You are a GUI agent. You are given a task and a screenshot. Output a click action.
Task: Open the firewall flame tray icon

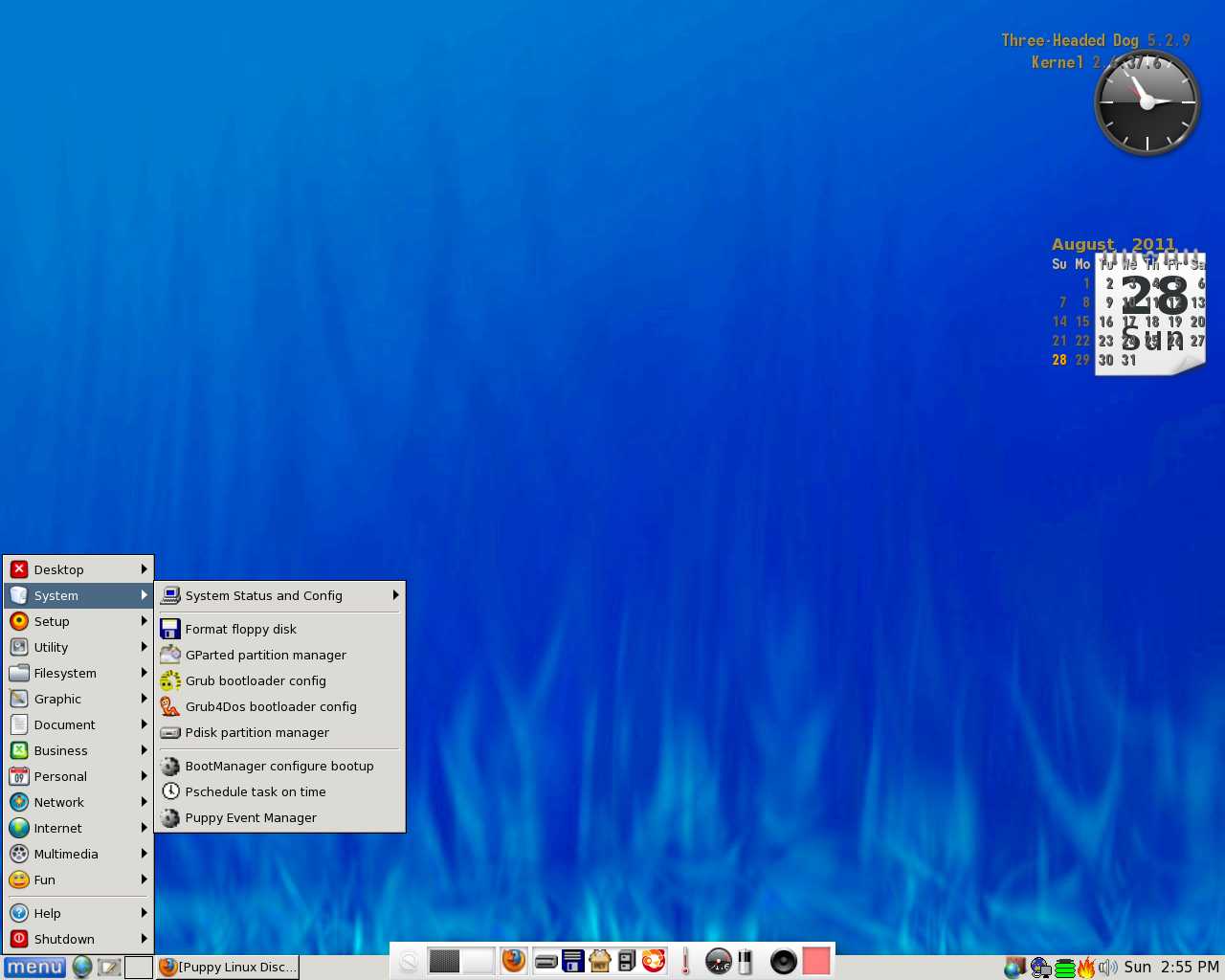click(x=1086, y=968)
